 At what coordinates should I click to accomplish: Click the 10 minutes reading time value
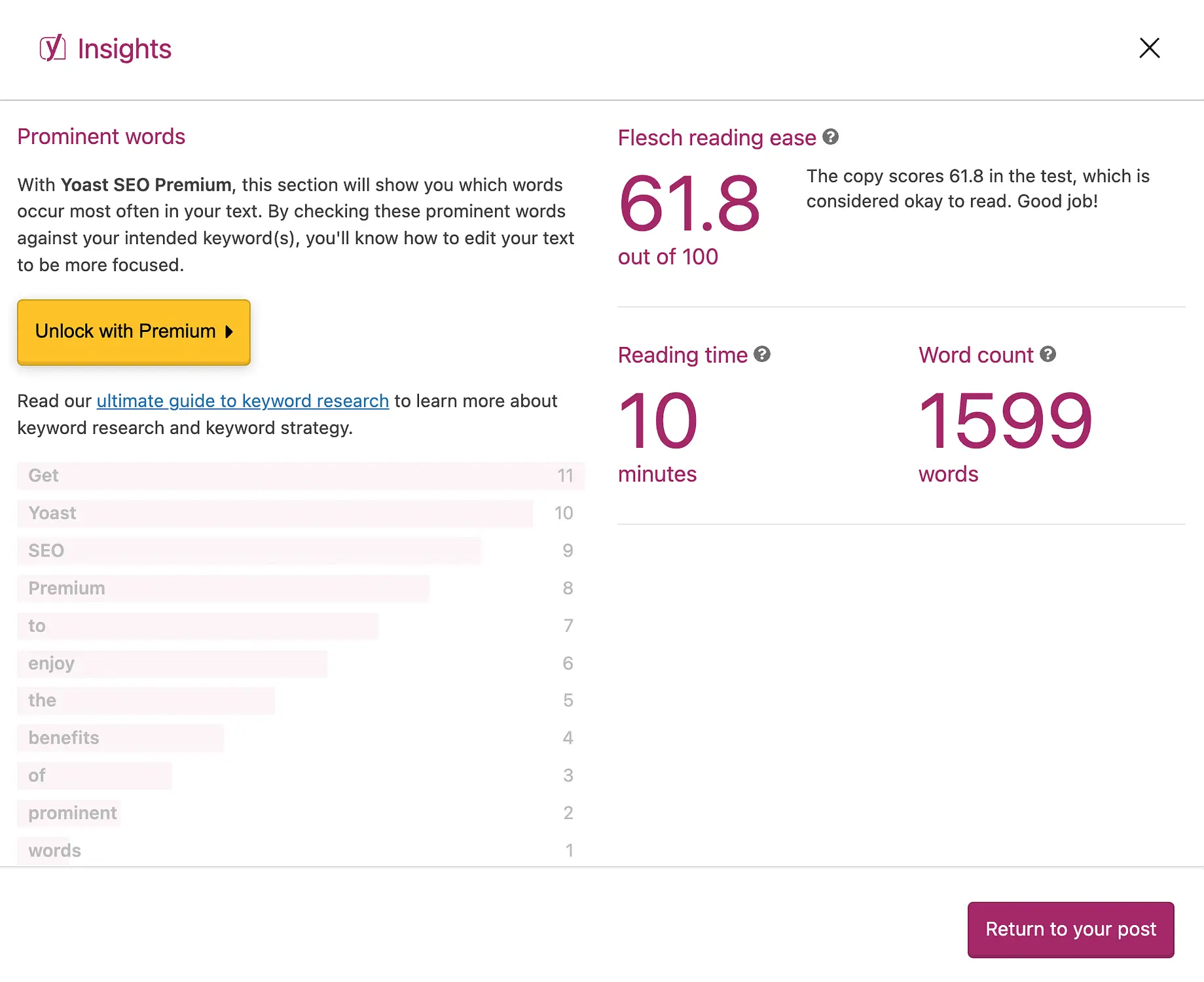tap(658, 420)
